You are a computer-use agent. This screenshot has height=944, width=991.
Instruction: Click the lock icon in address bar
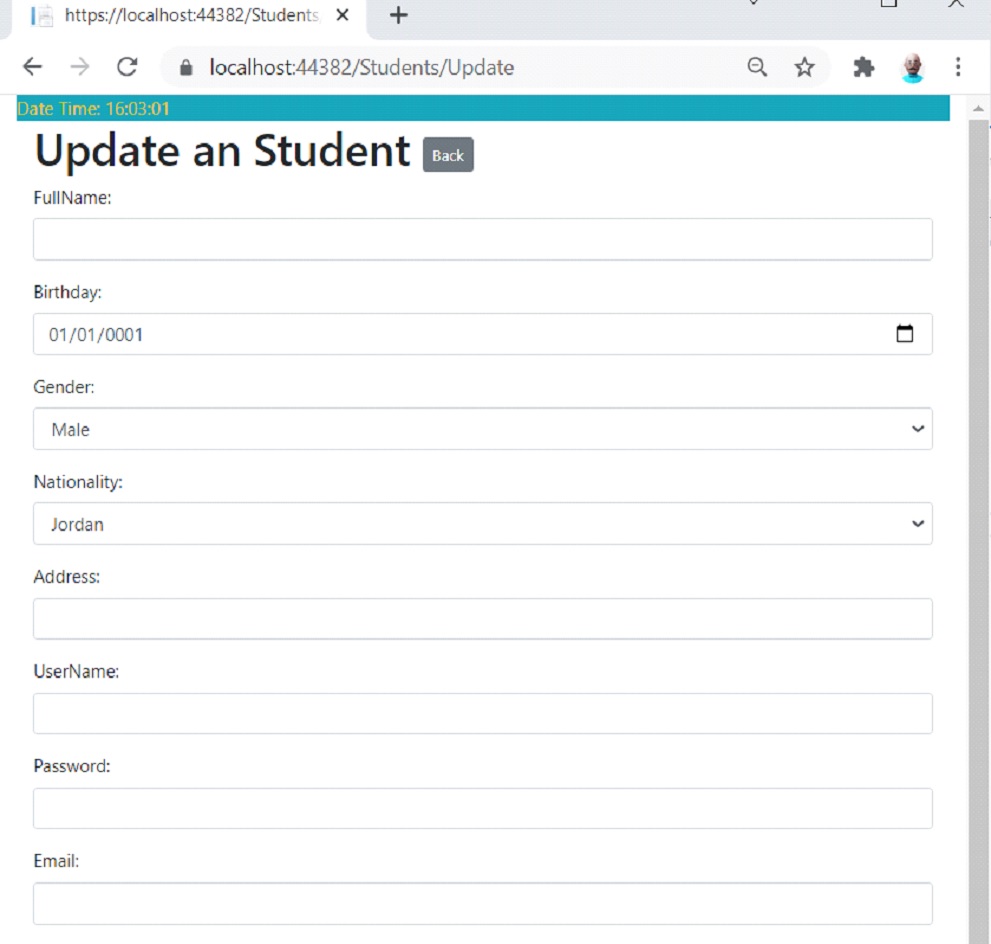click(186, 68)
